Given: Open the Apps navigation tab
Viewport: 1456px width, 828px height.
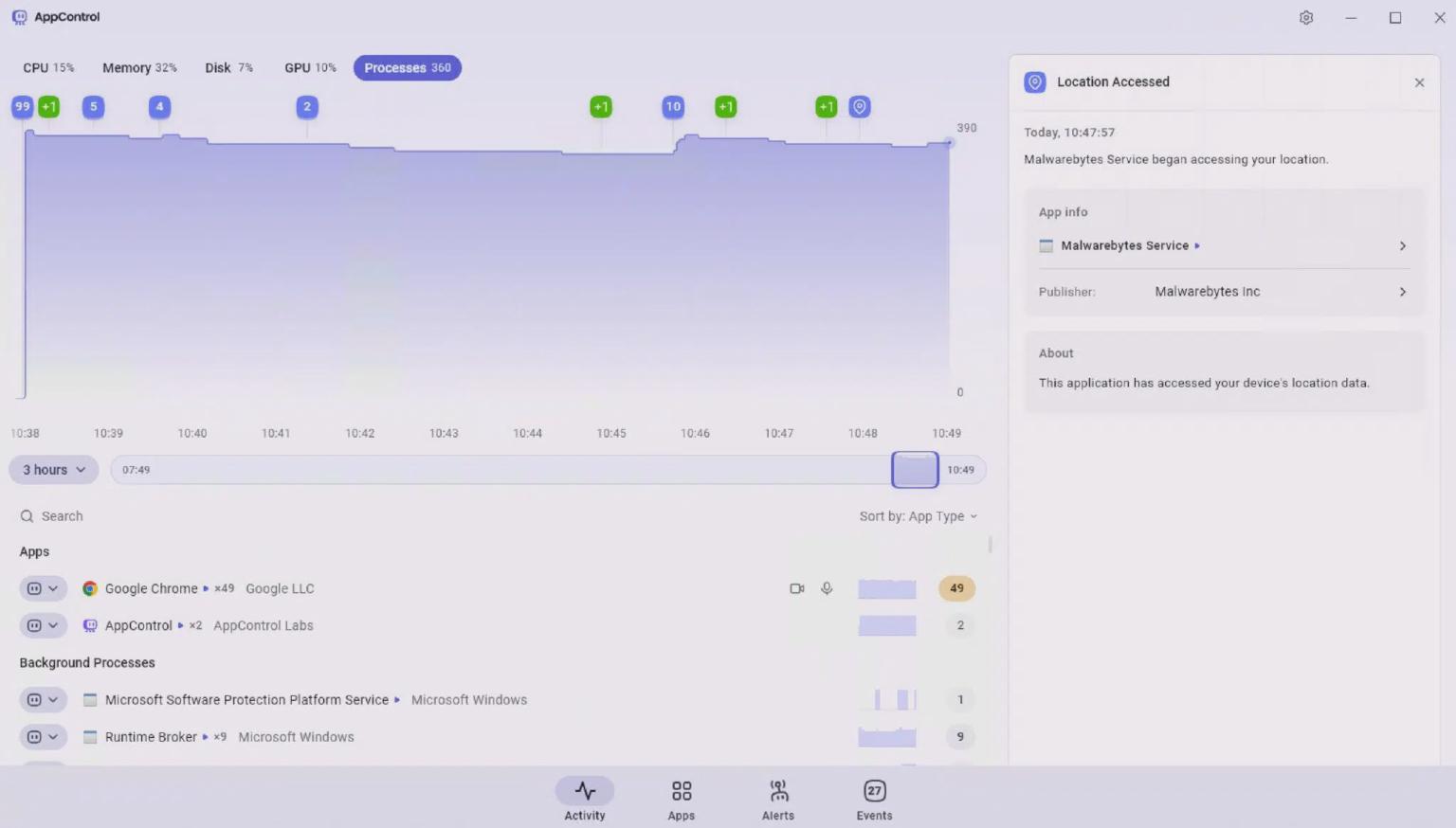Looking at the screenshot, I should coord(681,800).
